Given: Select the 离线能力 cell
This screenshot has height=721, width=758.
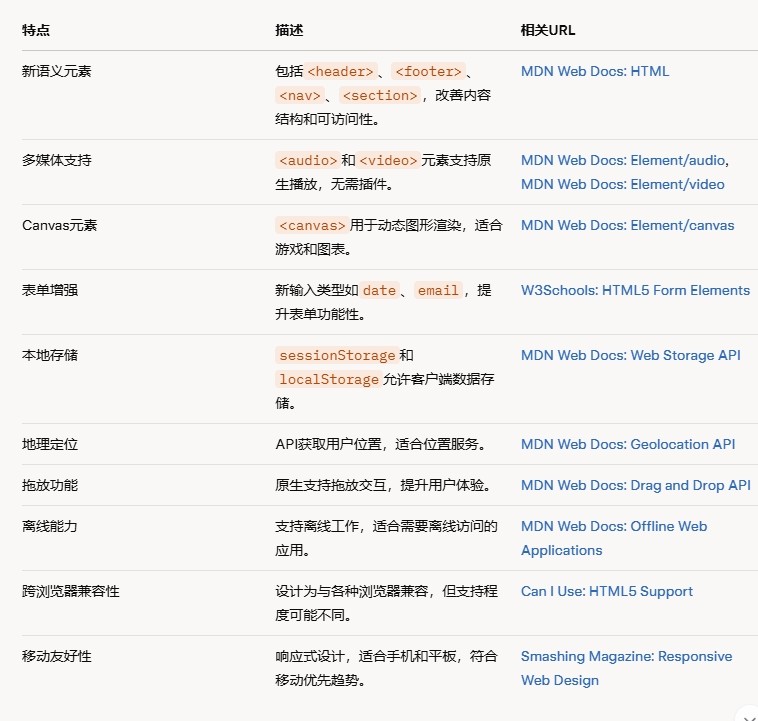Looking at the screenshot, I should (x=50, y=526).
